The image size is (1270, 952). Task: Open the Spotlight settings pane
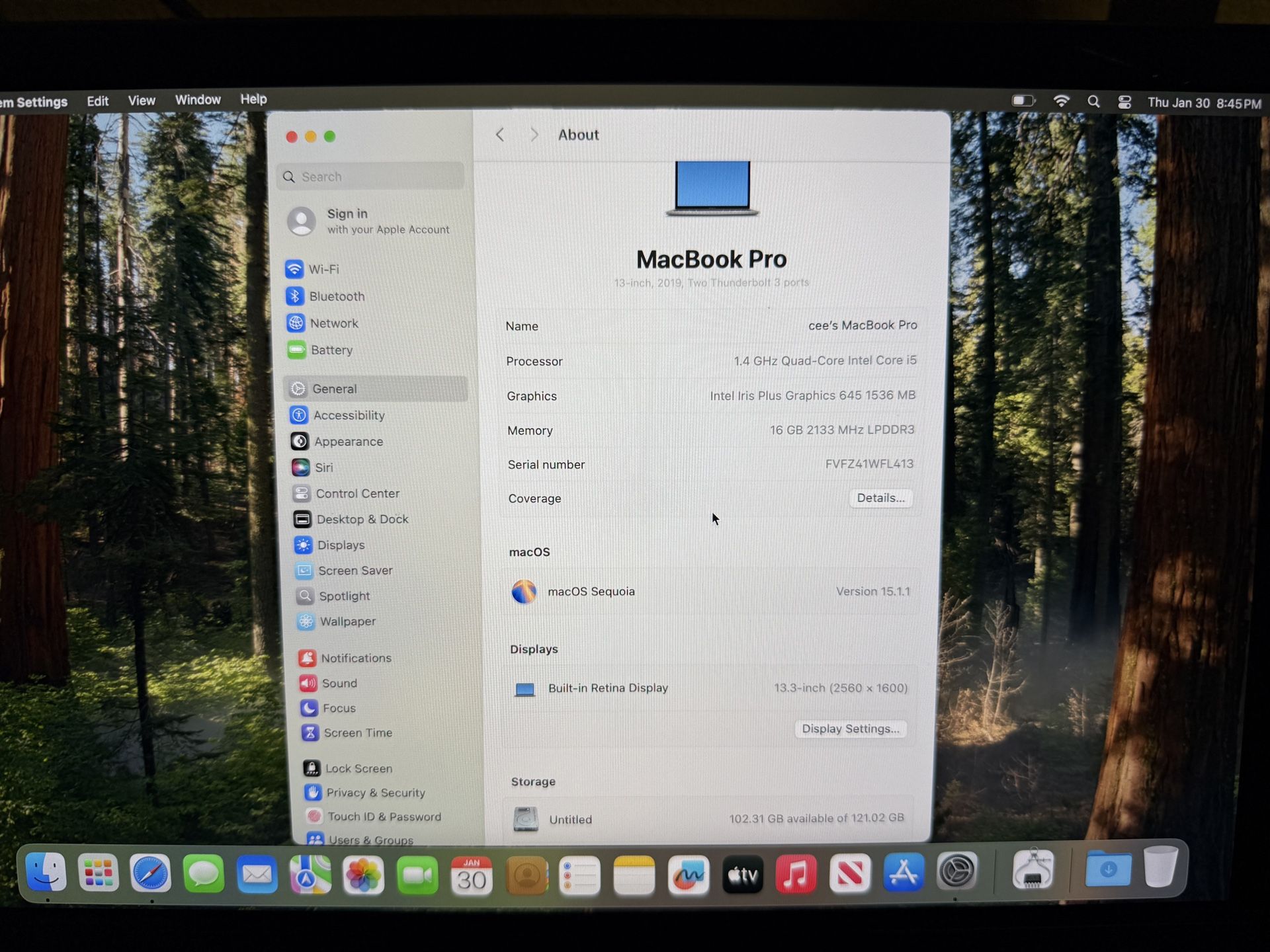point(343,596)
